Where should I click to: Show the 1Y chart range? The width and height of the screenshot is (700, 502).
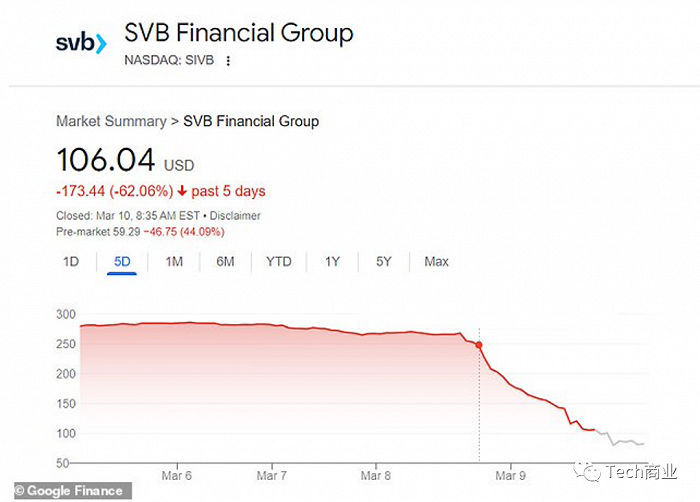coord(332,262)
